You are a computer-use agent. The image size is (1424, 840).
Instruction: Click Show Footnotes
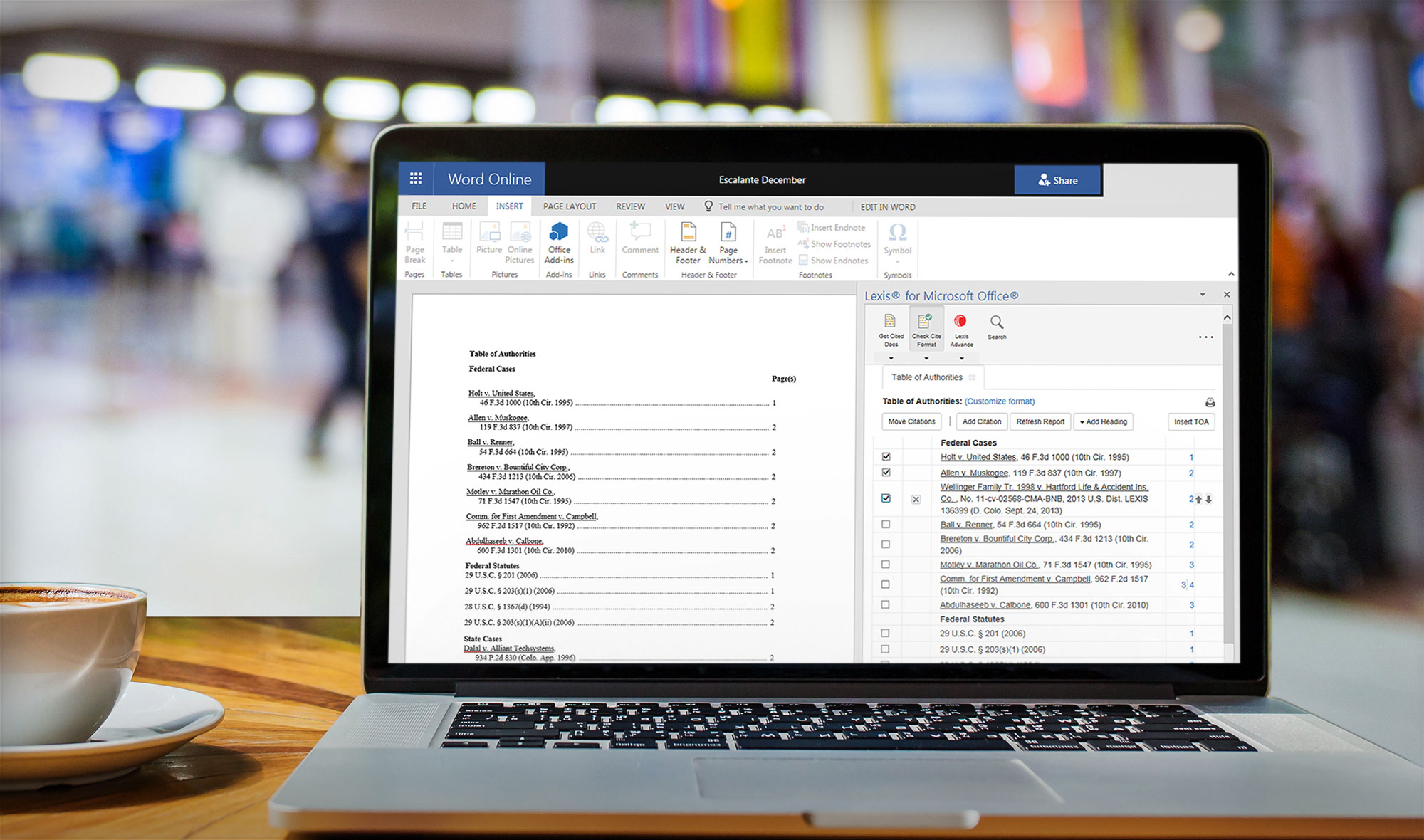834,243
